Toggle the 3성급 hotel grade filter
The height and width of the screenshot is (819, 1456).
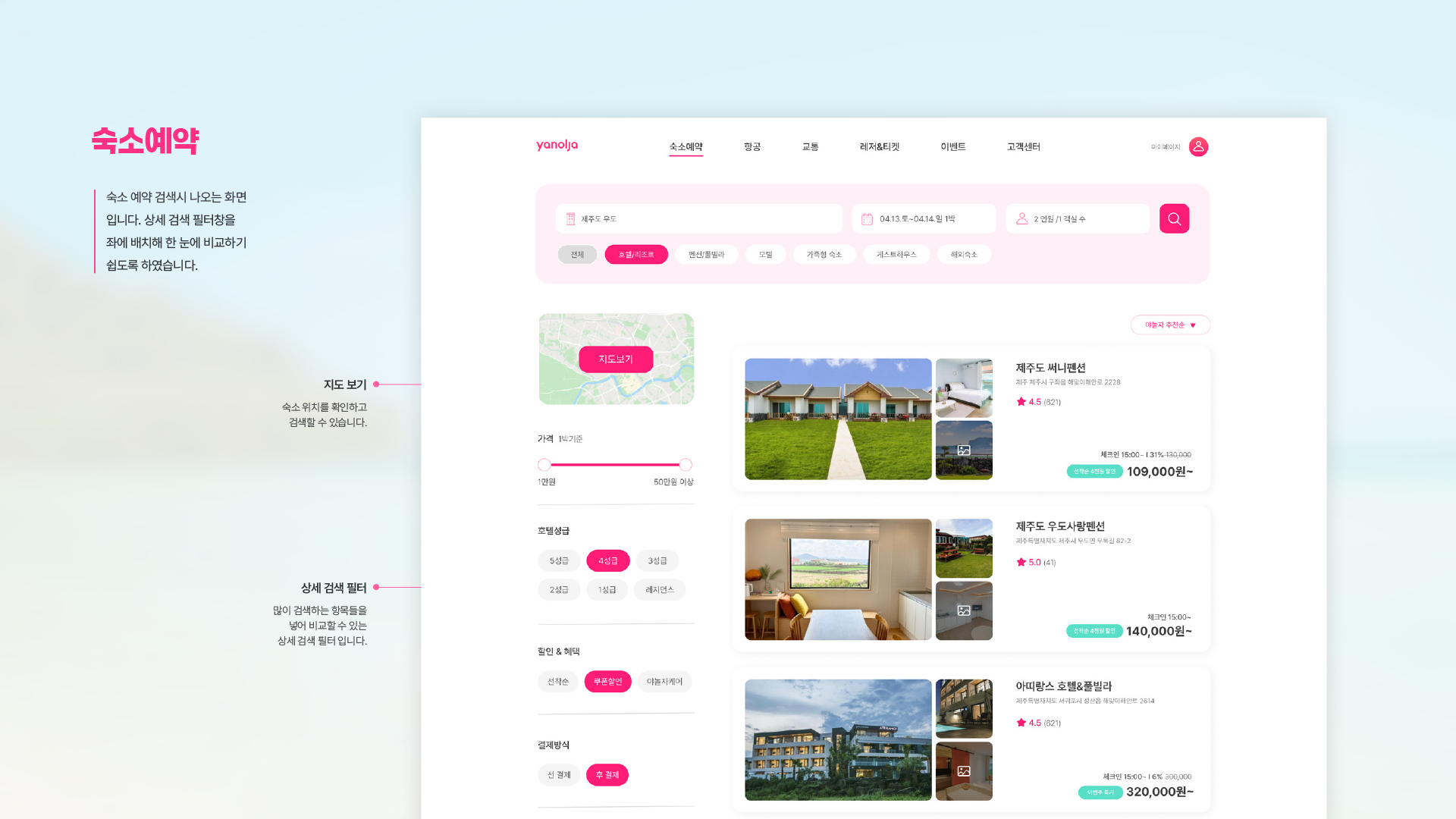tap(657, 560)
